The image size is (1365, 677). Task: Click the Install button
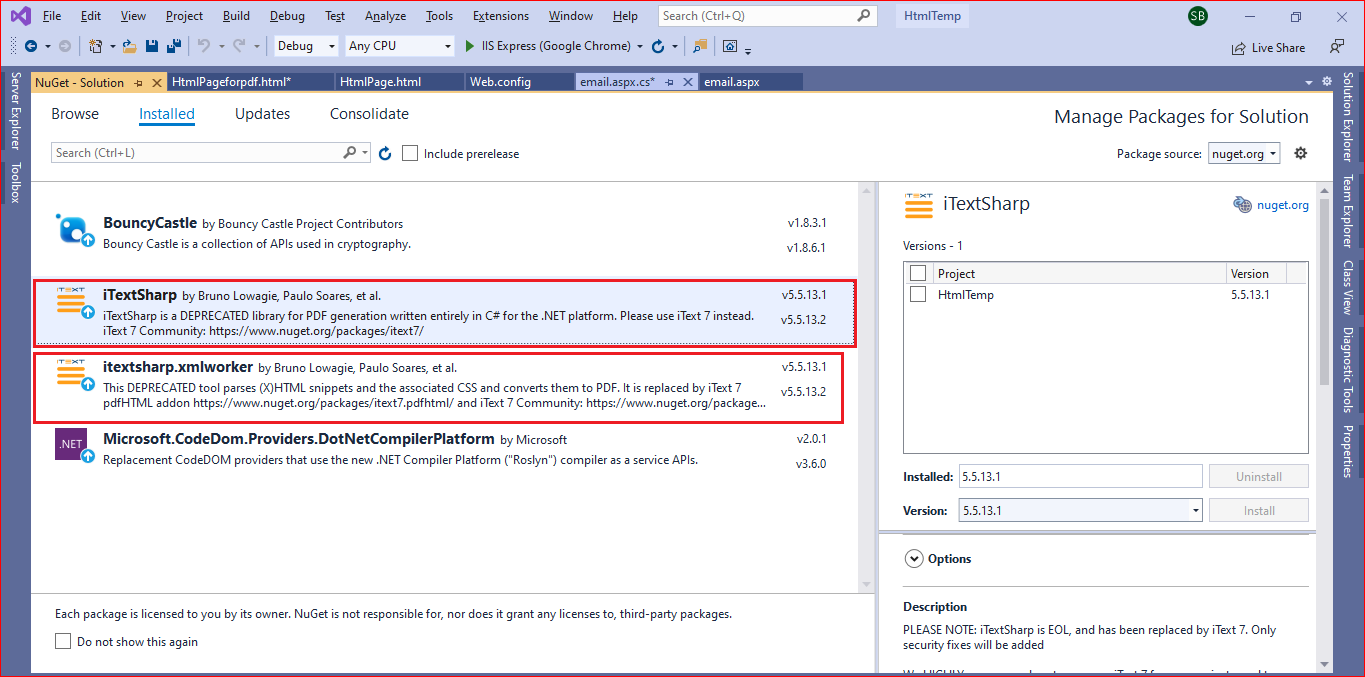(x=1258, y=510)
